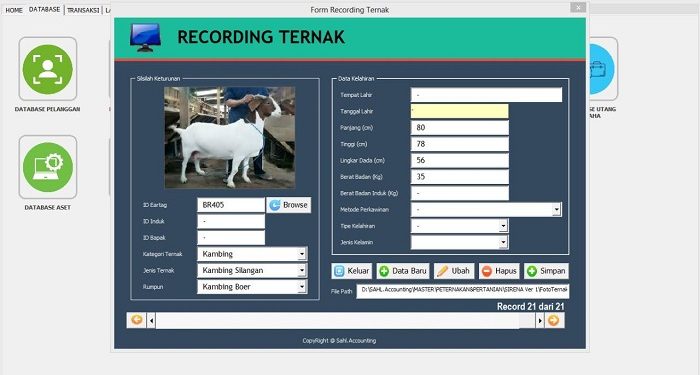This screenshot has width=700, height=375.
Task: Click the Berat Badan Induk (Kg) field
Action: [x=459, y=193]
